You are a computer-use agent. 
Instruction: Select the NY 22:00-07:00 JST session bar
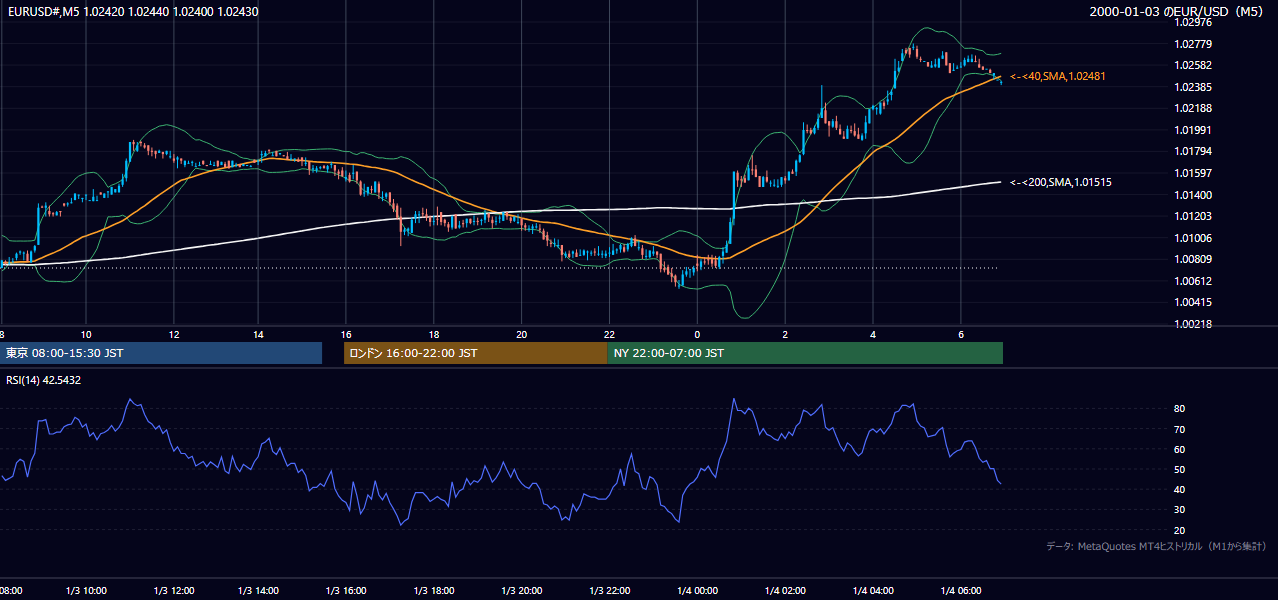805,353
